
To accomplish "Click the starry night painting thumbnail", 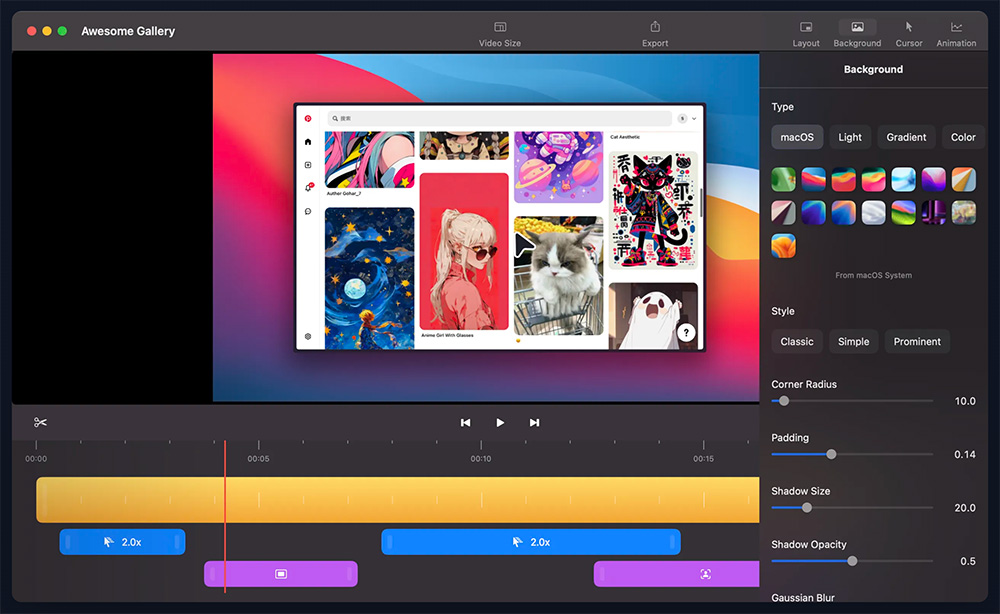I will 369,279.
